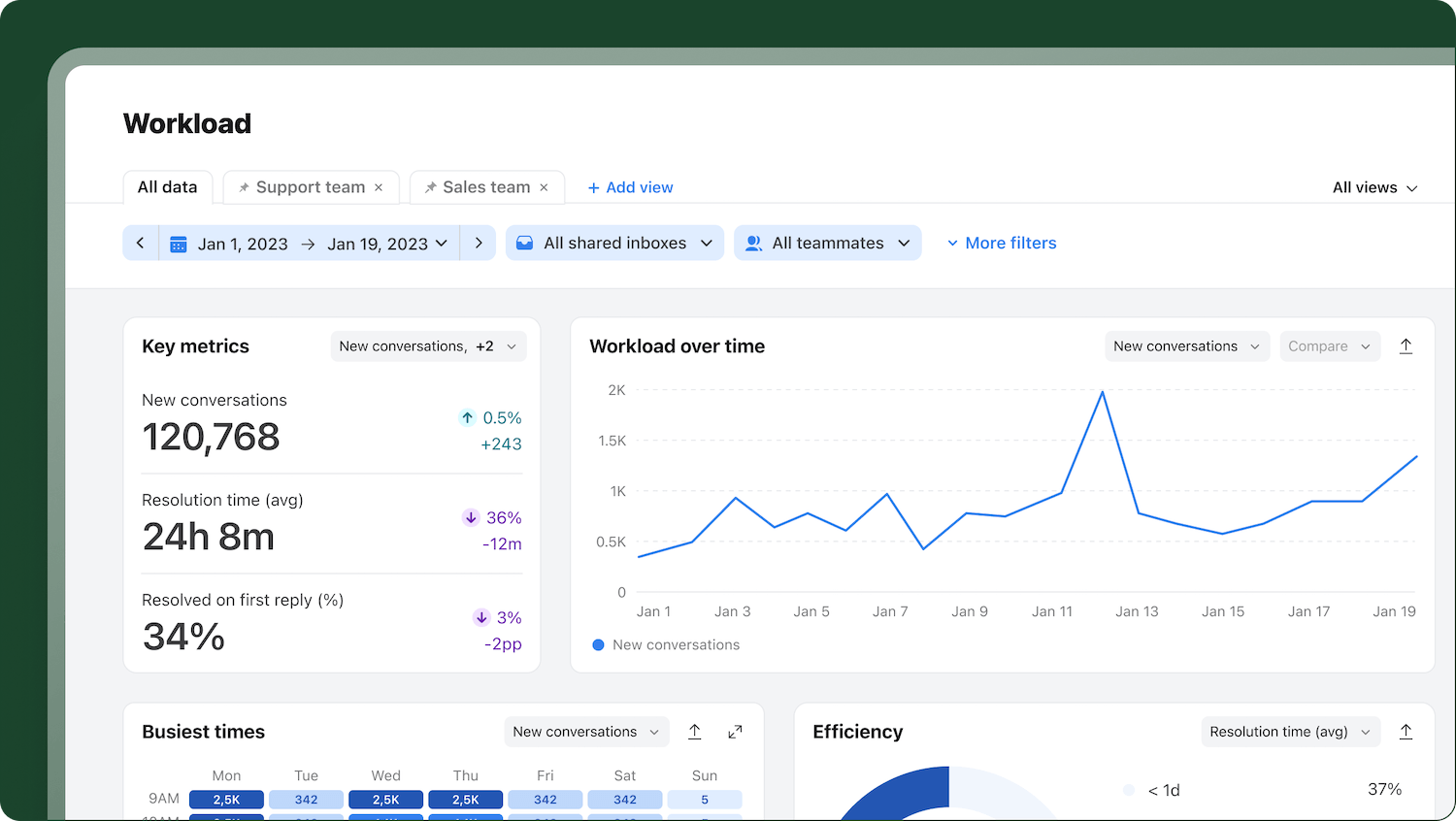Click the Add view link
This screenshot has height=821, width=1456.
[x=630, y=188]
